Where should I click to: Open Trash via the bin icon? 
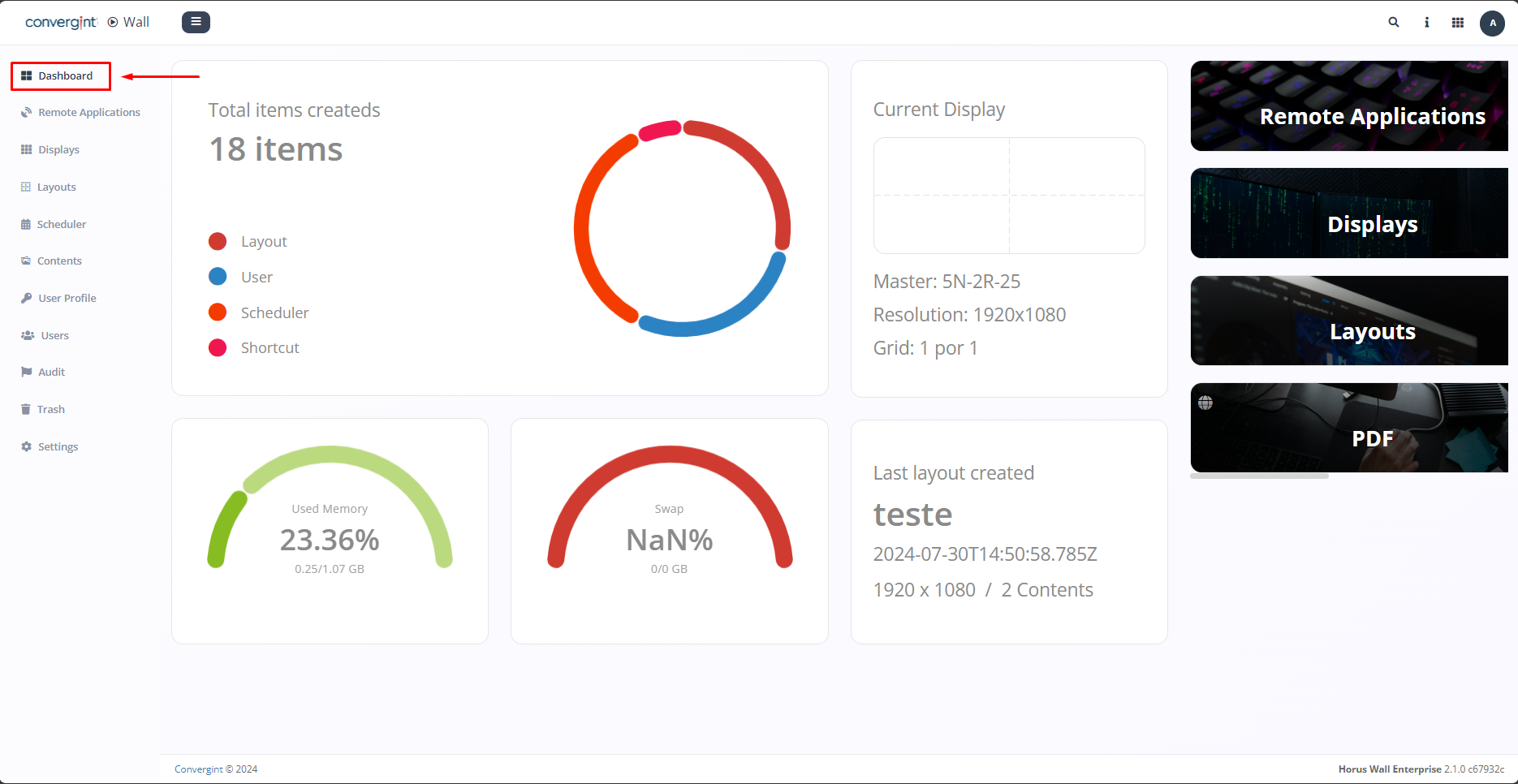26,410
